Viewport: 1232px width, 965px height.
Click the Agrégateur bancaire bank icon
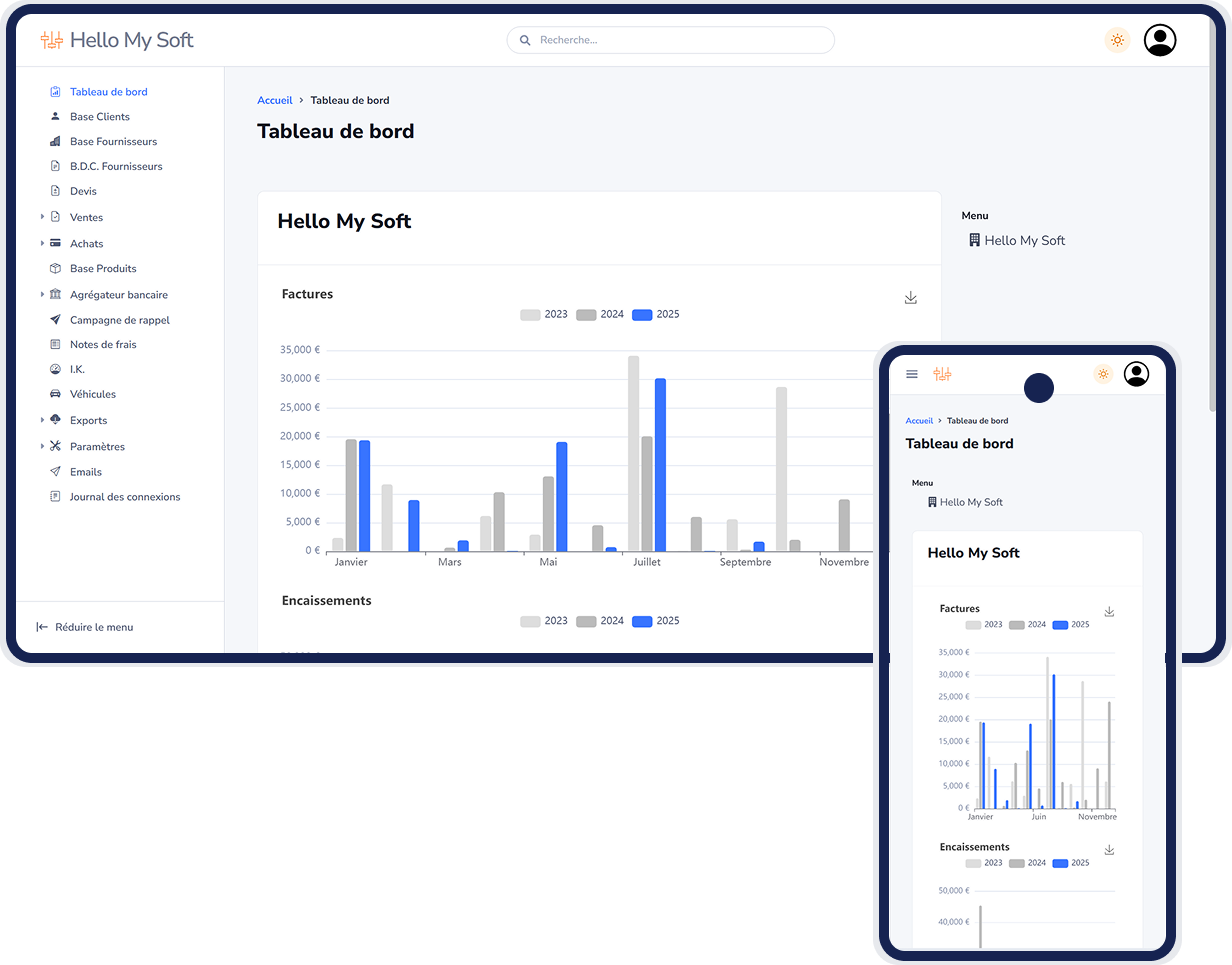[x=56, y=295]
